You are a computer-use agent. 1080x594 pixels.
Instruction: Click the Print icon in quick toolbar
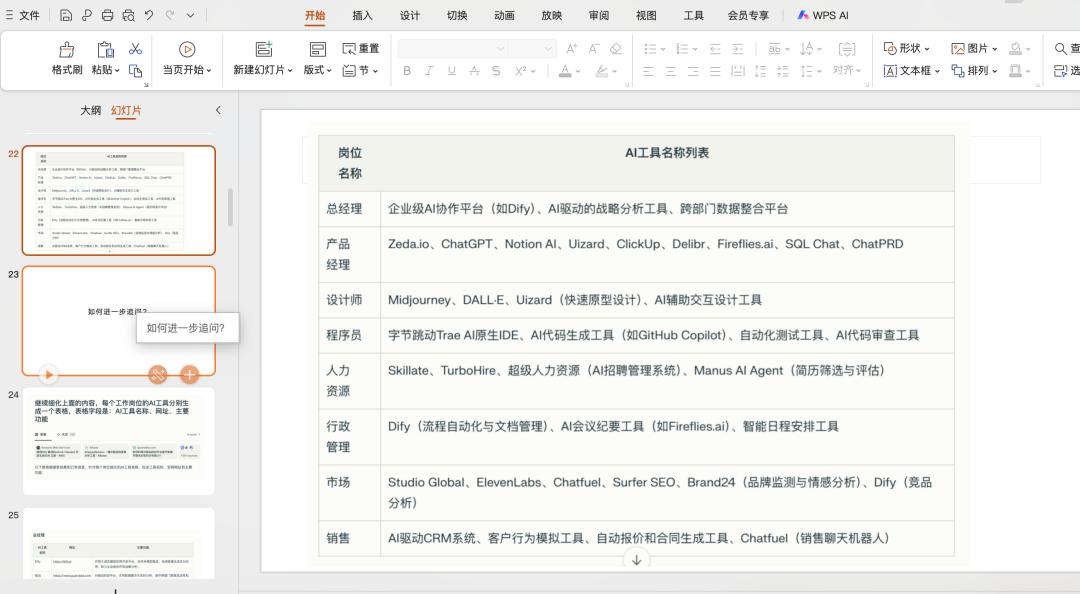(x=107, y=16)
